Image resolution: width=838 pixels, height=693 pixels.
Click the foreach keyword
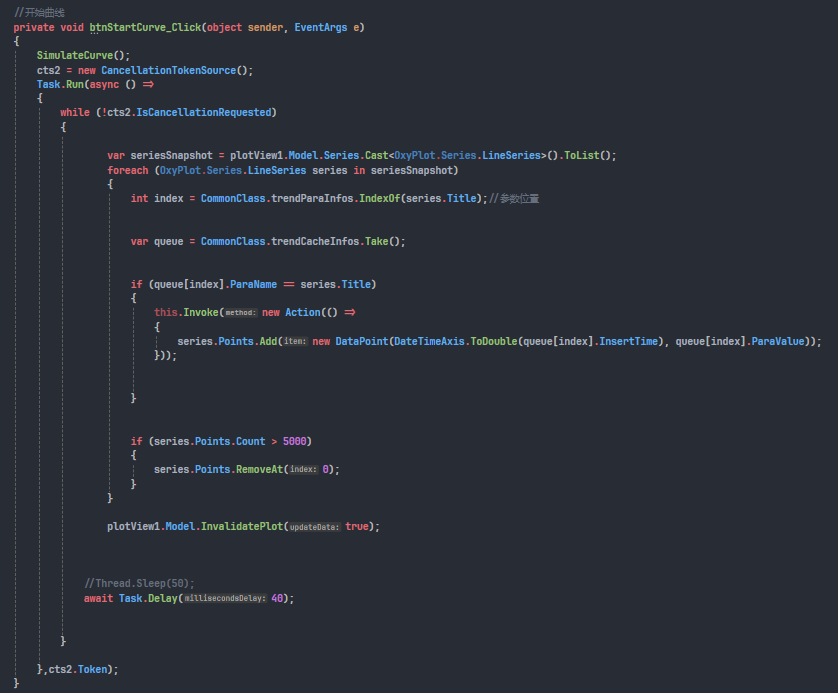(127, 169)
